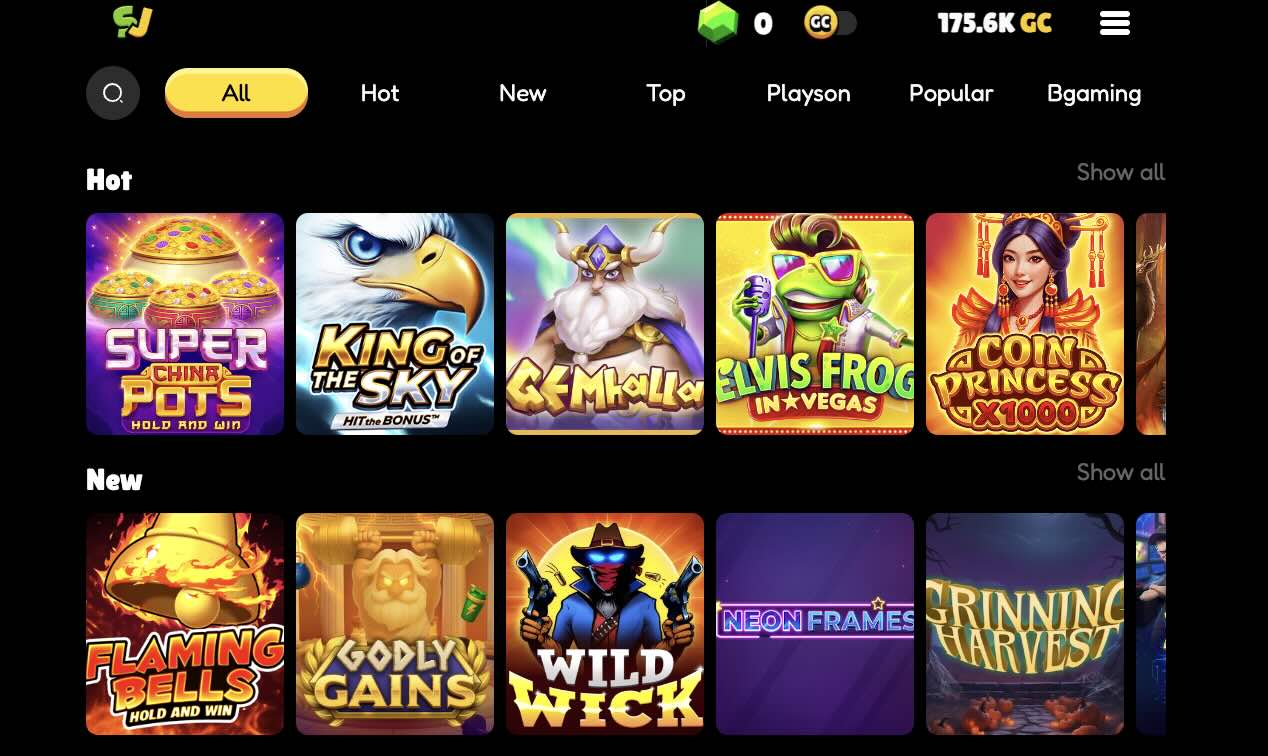
Task: Click the green SJ site logo
Action: (132, 22)
